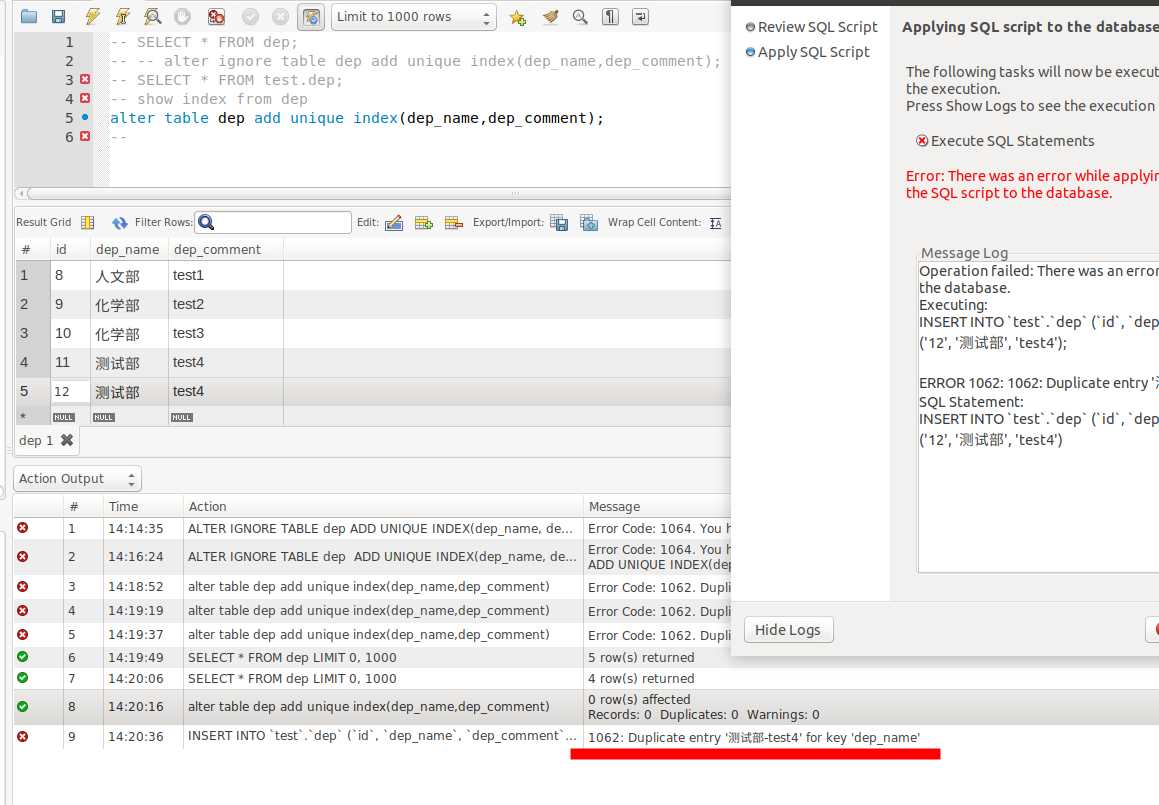
Task: Stop query execution hand icon
Action: (x=183, y=16)
